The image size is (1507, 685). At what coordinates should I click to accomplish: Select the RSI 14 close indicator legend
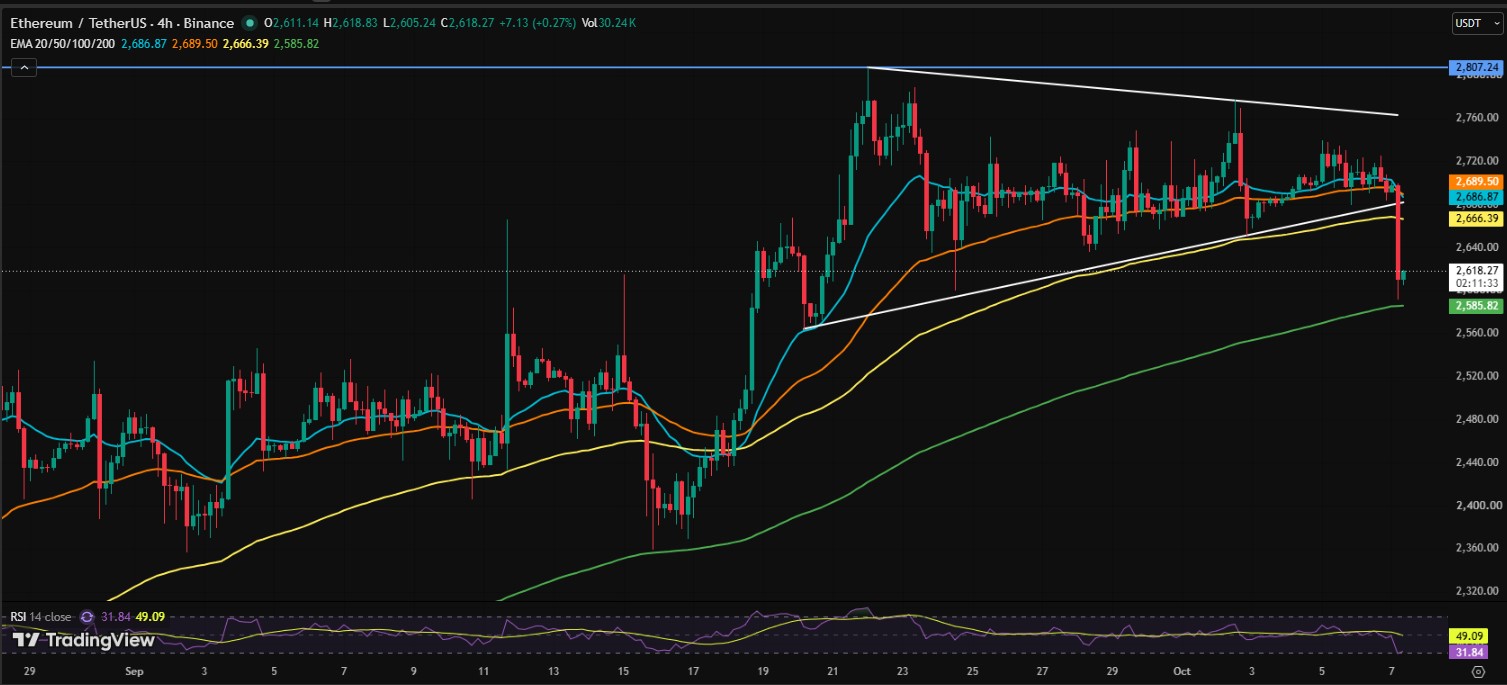[42, 617]
